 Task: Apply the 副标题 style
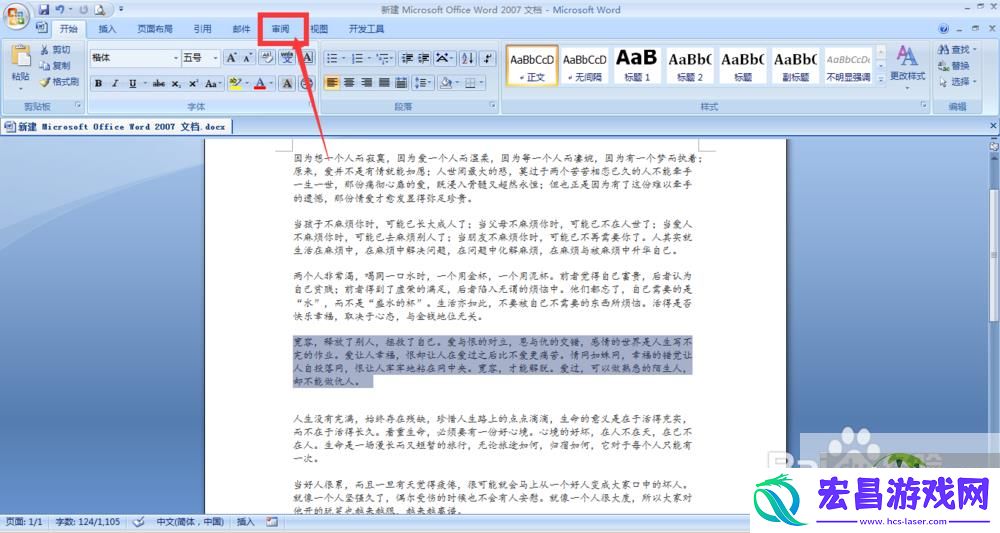click(795, 65)
